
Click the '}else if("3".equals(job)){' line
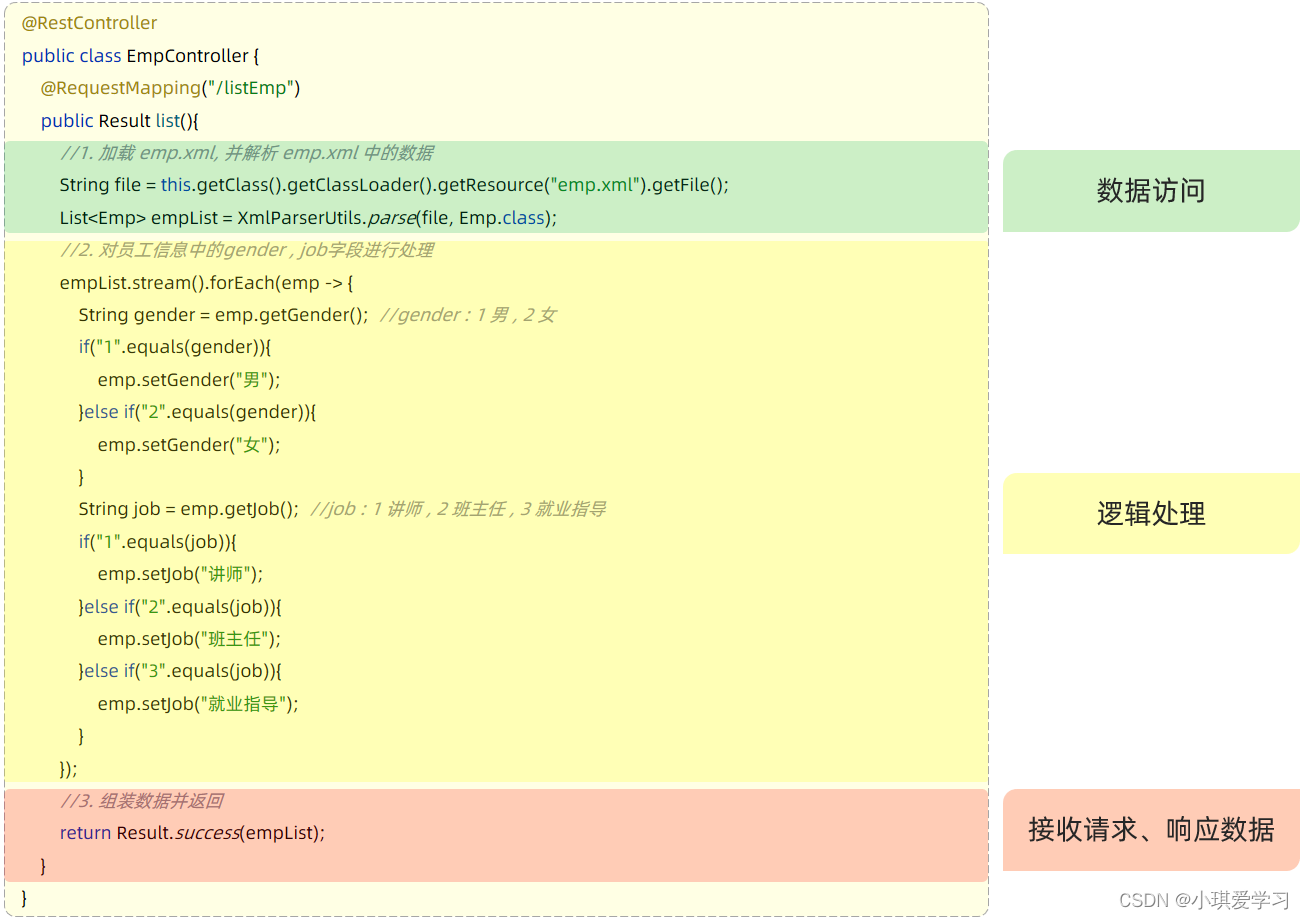pos(180,671)
